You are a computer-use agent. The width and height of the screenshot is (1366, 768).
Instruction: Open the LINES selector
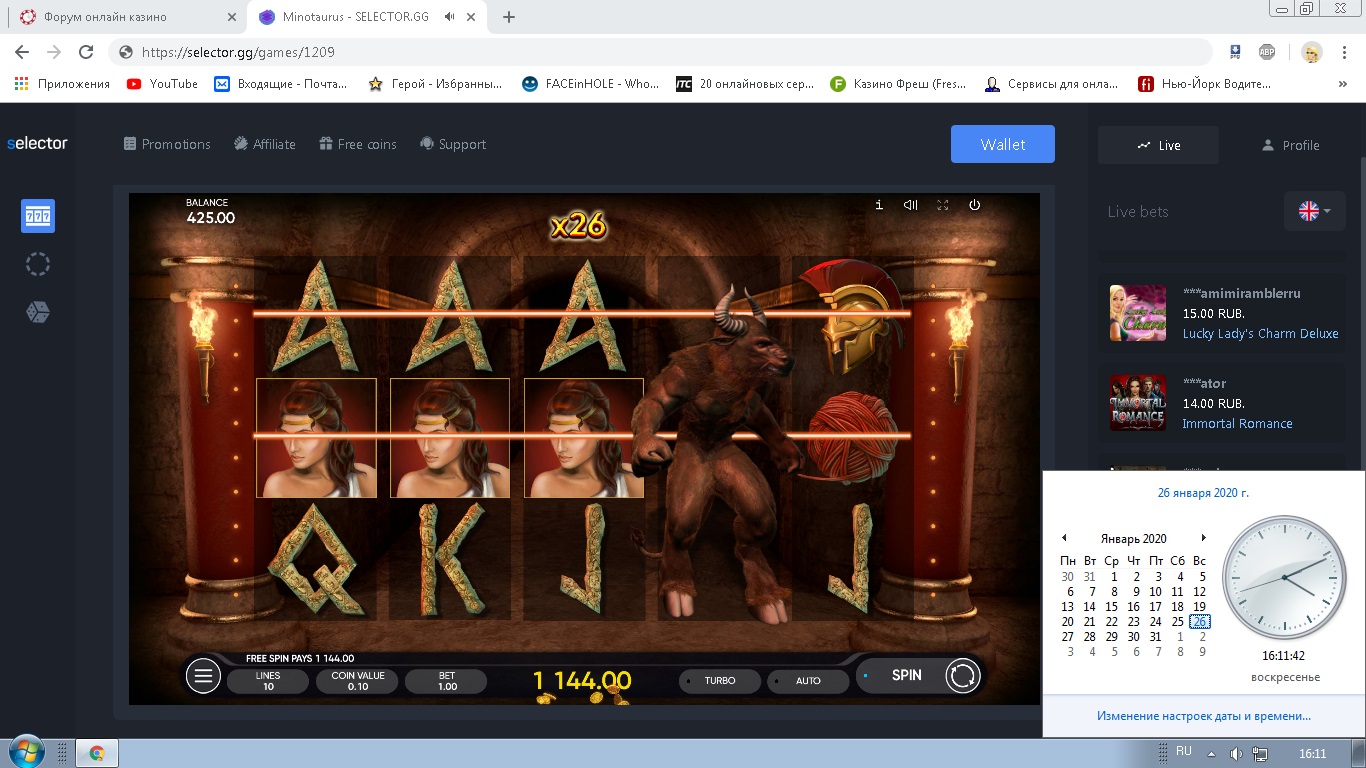(268, 681)
